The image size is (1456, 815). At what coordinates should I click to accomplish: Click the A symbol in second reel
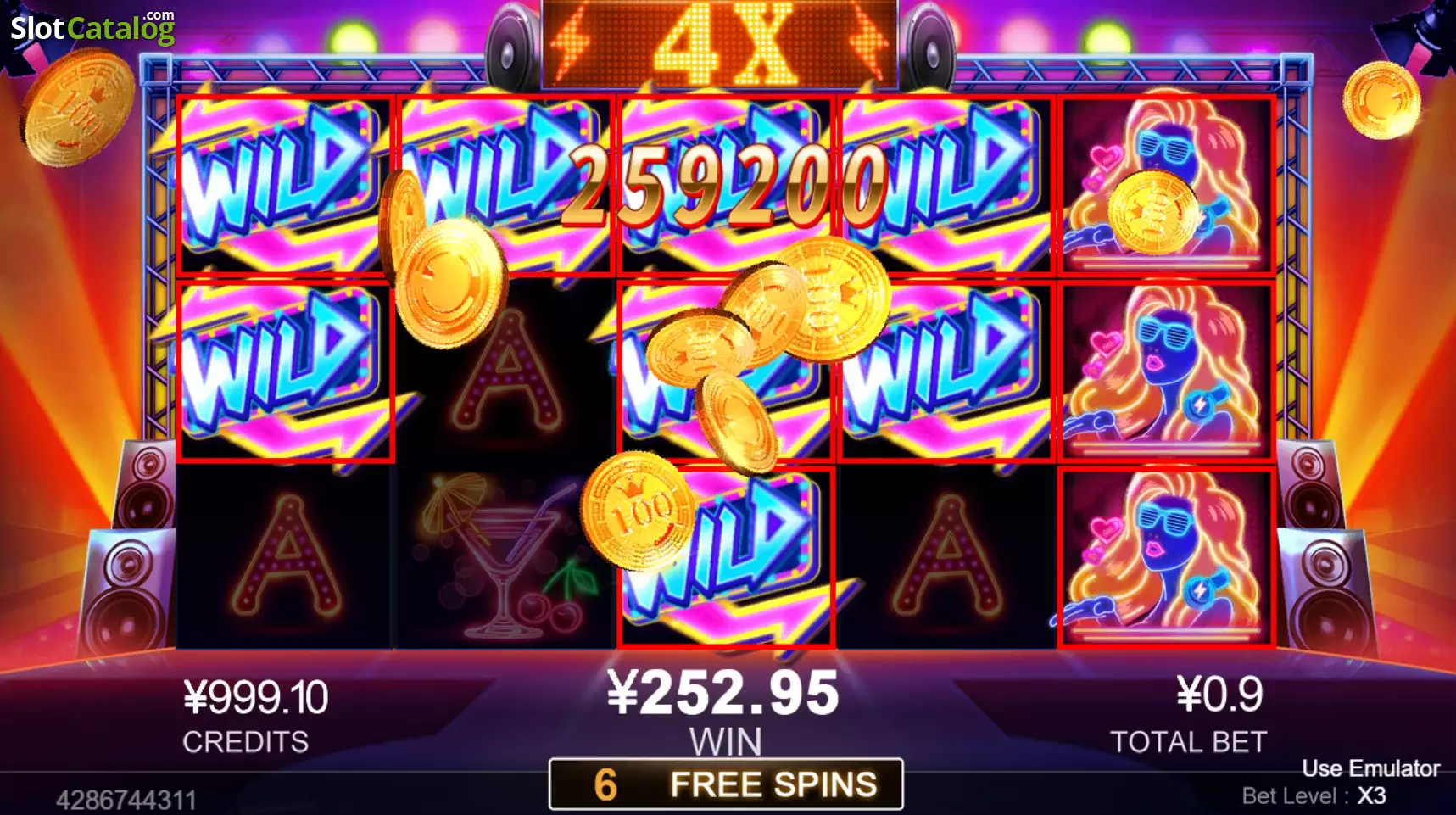point(507,369)
